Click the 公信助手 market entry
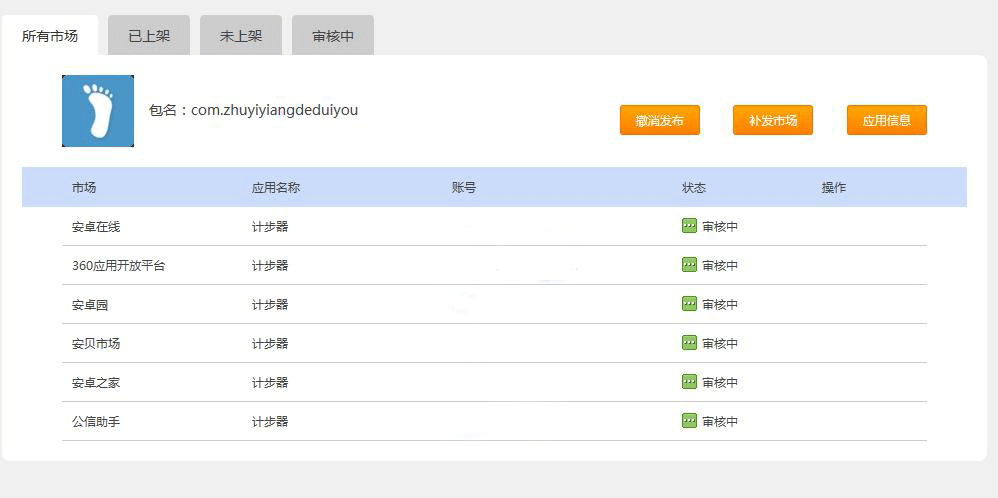Image resolution: width=998 pixels, height=498 pixels. pos(95,422)
